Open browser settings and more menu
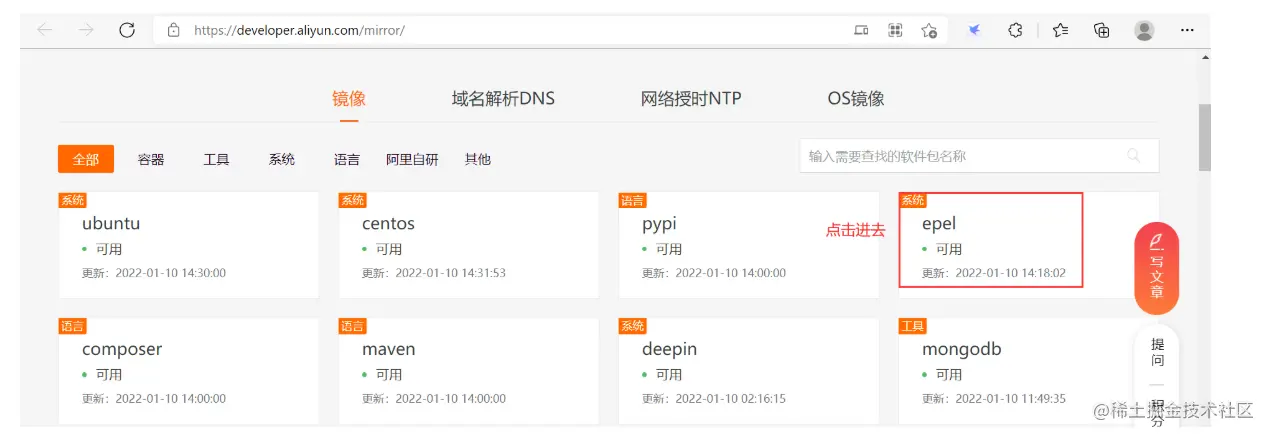 (x=1187, y=30)
